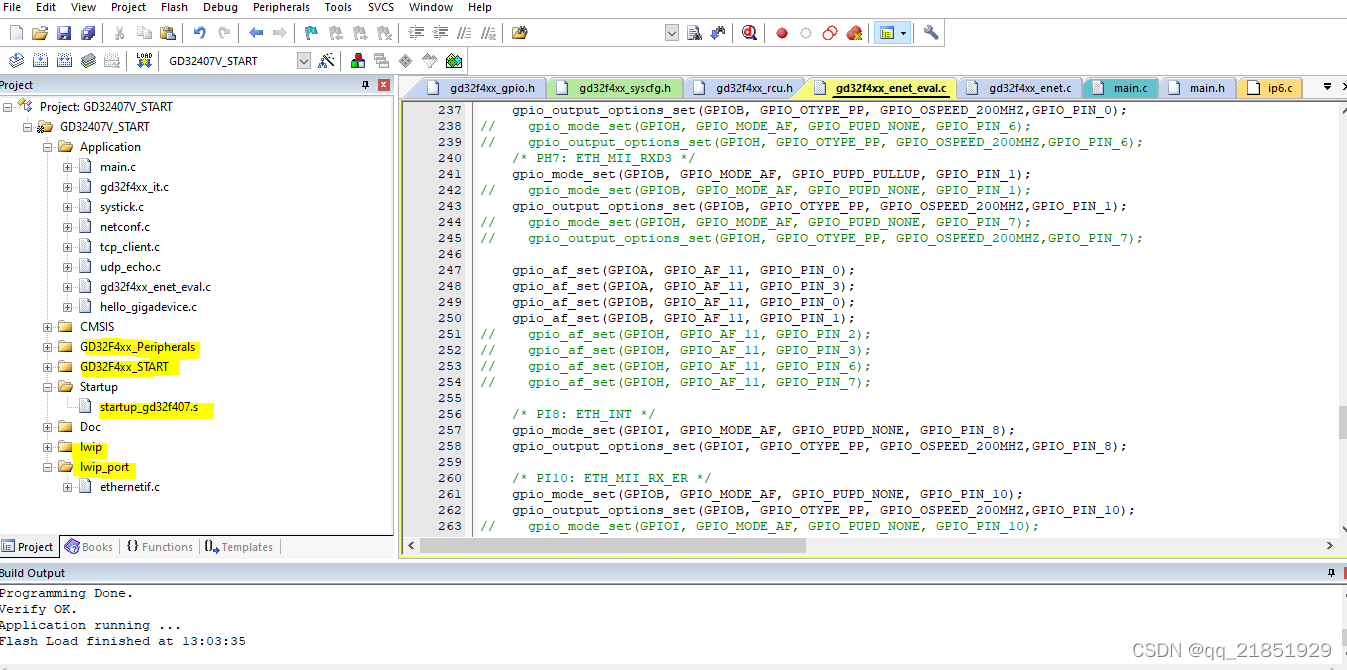Select netconf.c in the project tree

tap(125, 227)
